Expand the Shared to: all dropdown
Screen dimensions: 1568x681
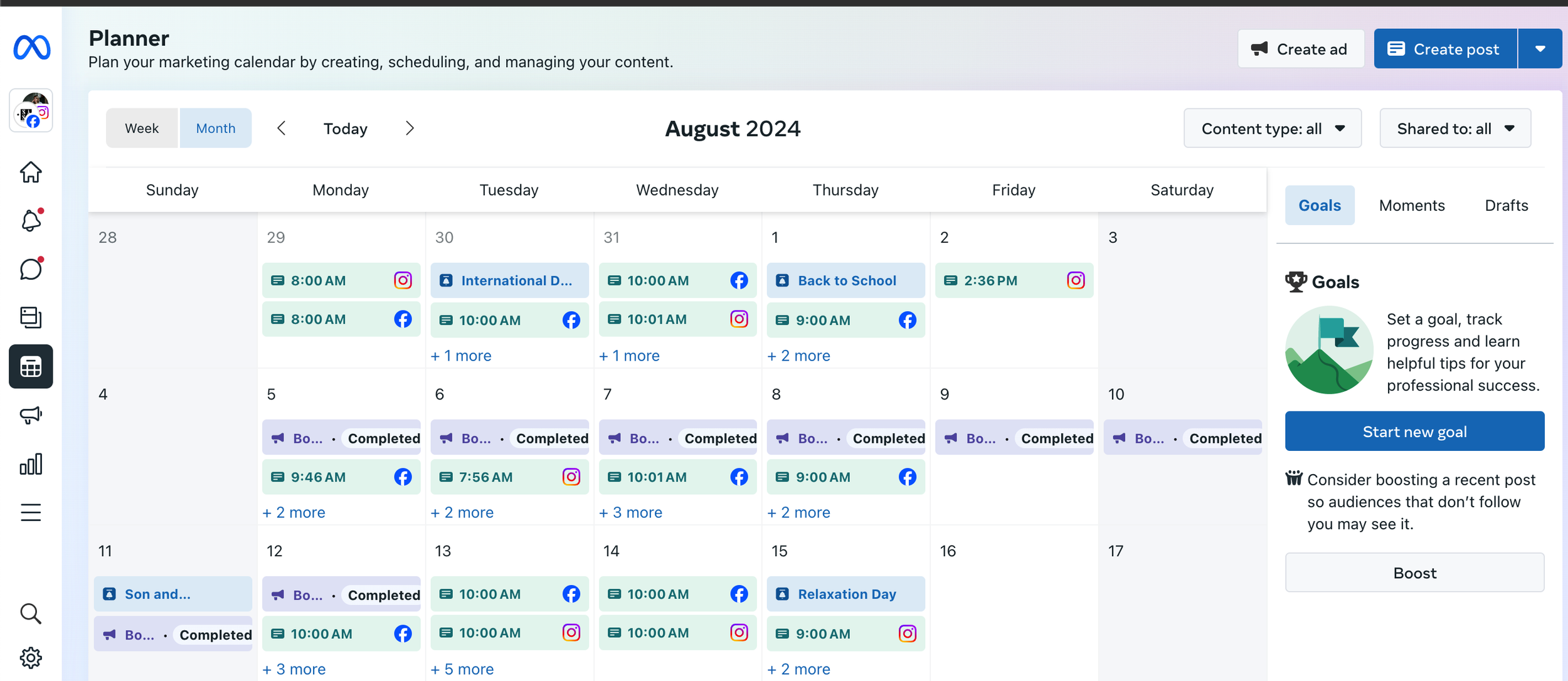(1454, 129)
